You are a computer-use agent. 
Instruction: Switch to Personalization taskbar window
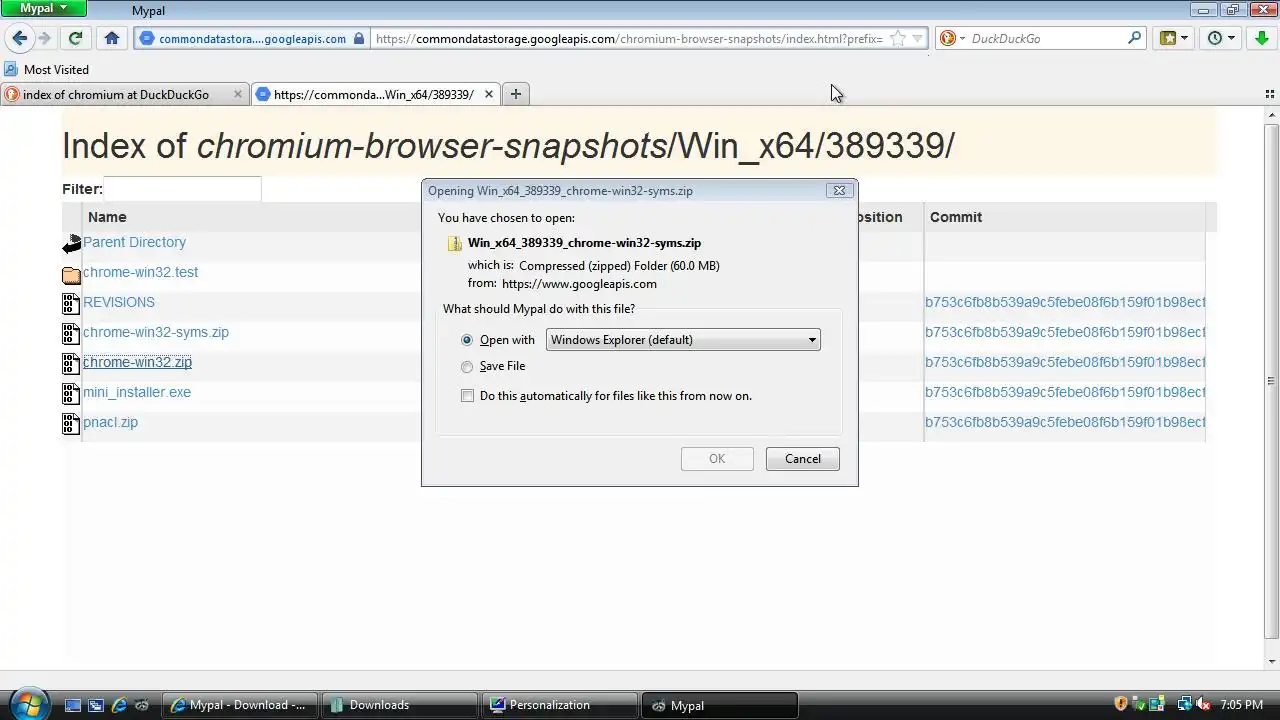(559, 705)
